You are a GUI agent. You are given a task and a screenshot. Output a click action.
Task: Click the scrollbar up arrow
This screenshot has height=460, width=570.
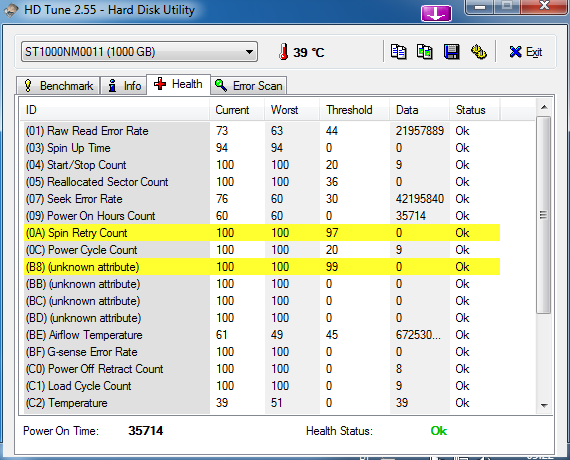pos(544,107)
